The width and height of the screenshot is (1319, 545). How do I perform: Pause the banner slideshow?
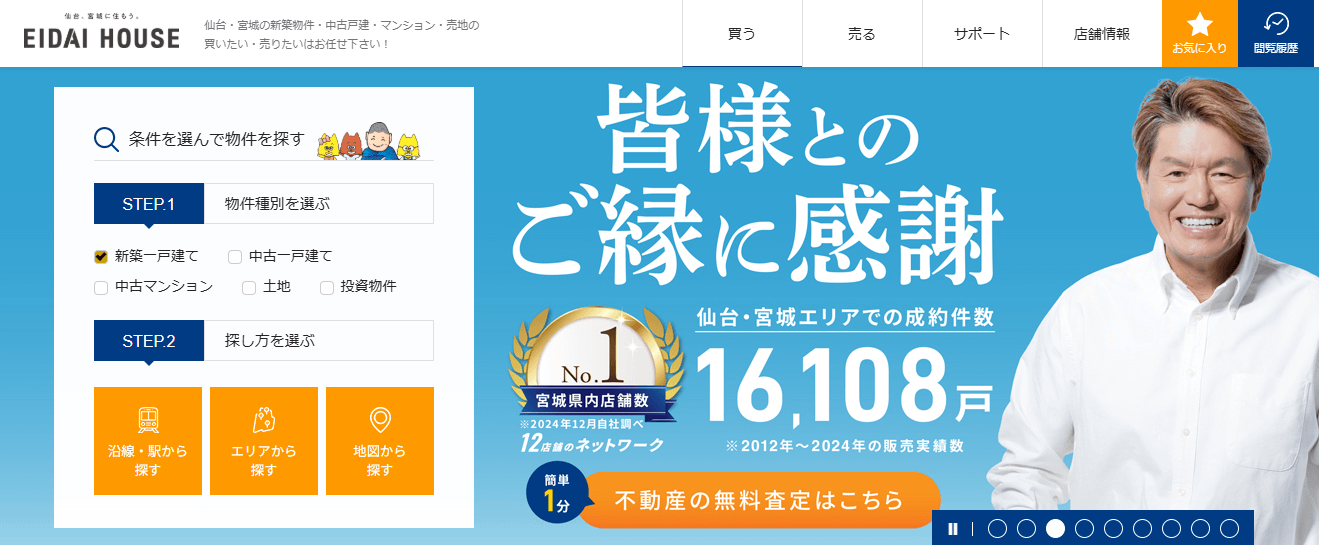[953, 529]
